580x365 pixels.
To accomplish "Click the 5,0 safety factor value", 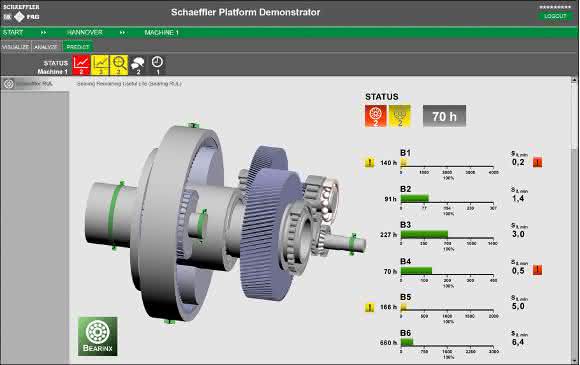I will click(x=518, y=306).
